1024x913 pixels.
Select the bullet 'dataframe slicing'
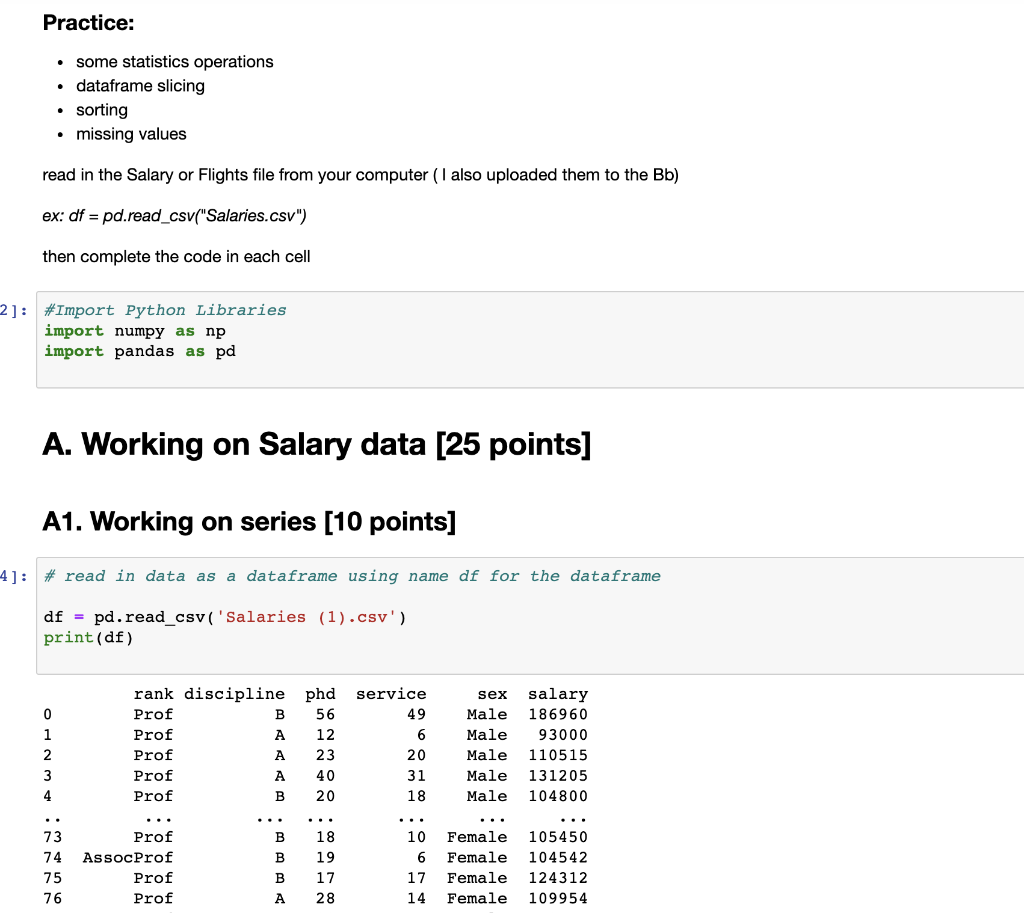(x=140, y=86)
